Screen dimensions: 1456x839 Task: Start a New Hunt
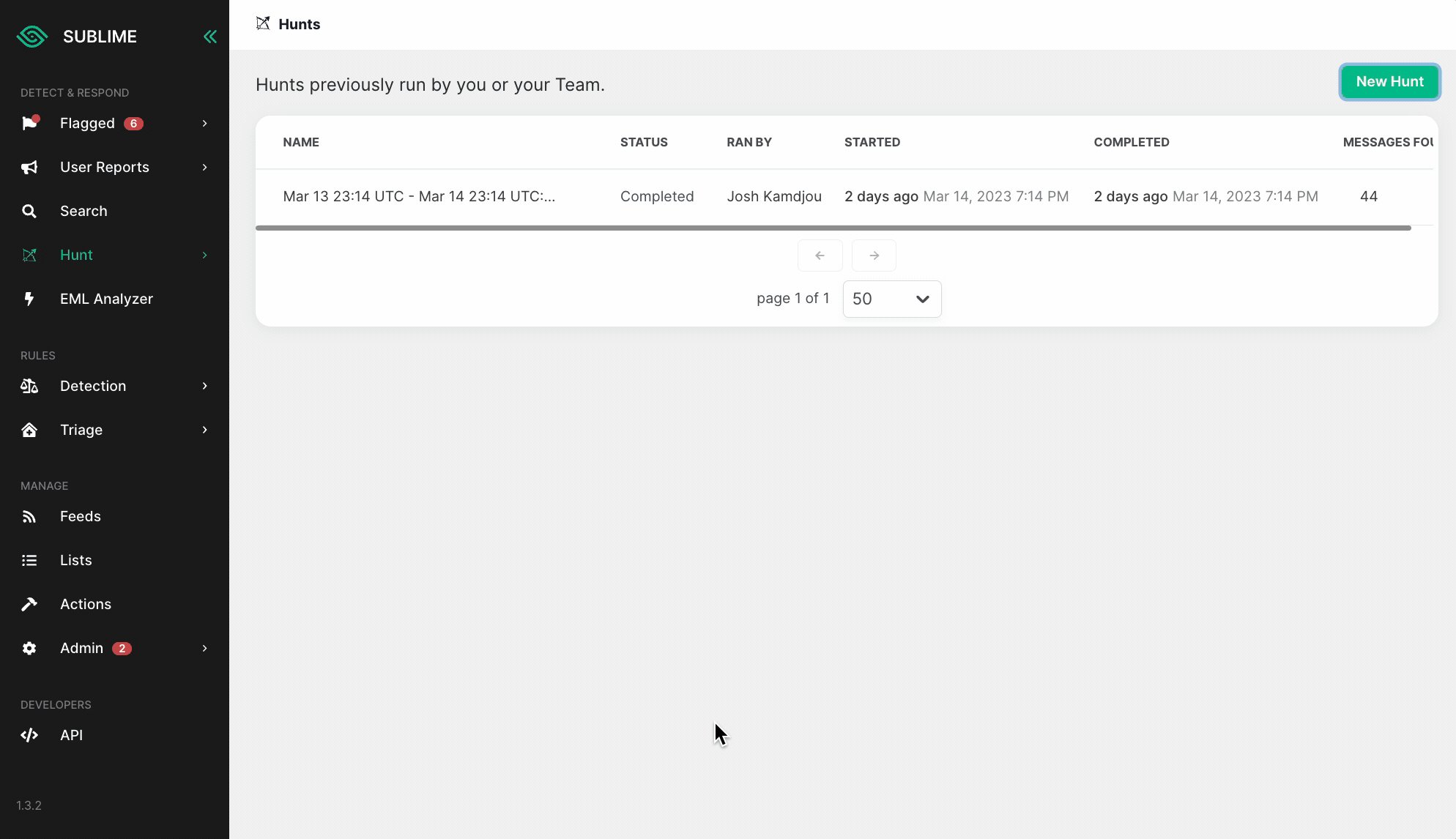coord(1389,81)
